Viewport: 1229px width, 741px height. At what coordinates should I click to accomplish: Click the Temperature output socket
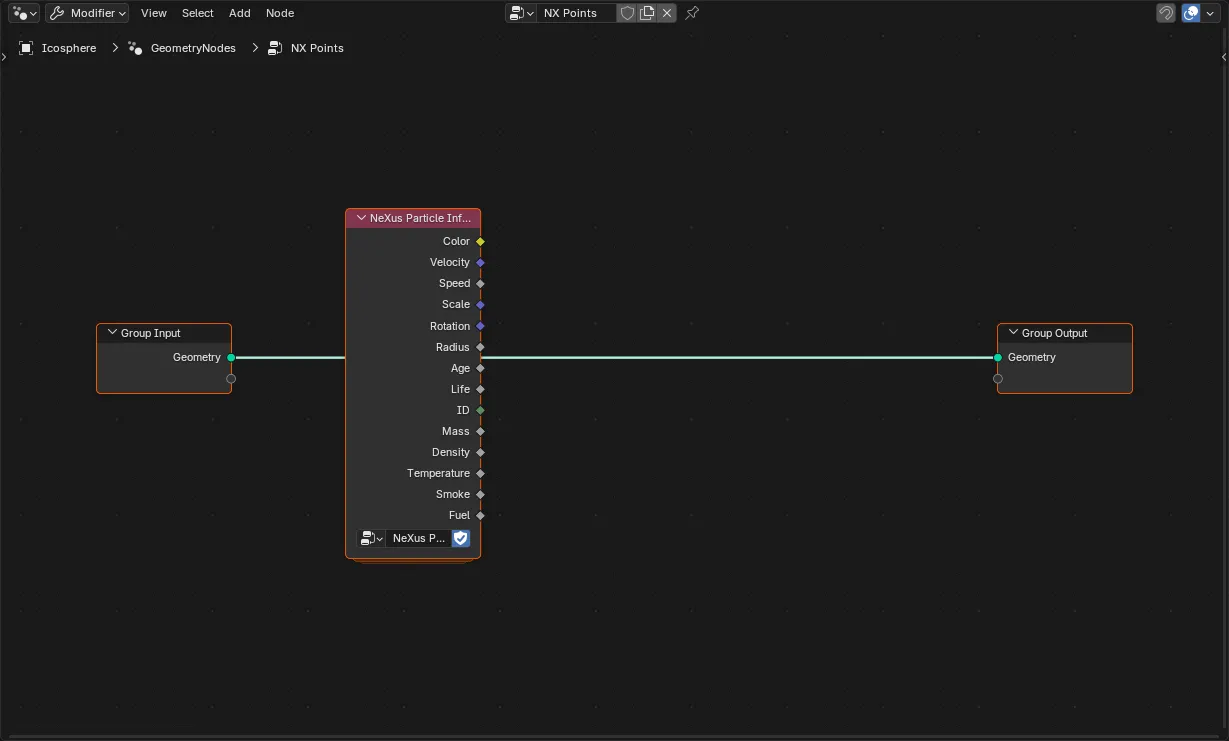[480, 473]
